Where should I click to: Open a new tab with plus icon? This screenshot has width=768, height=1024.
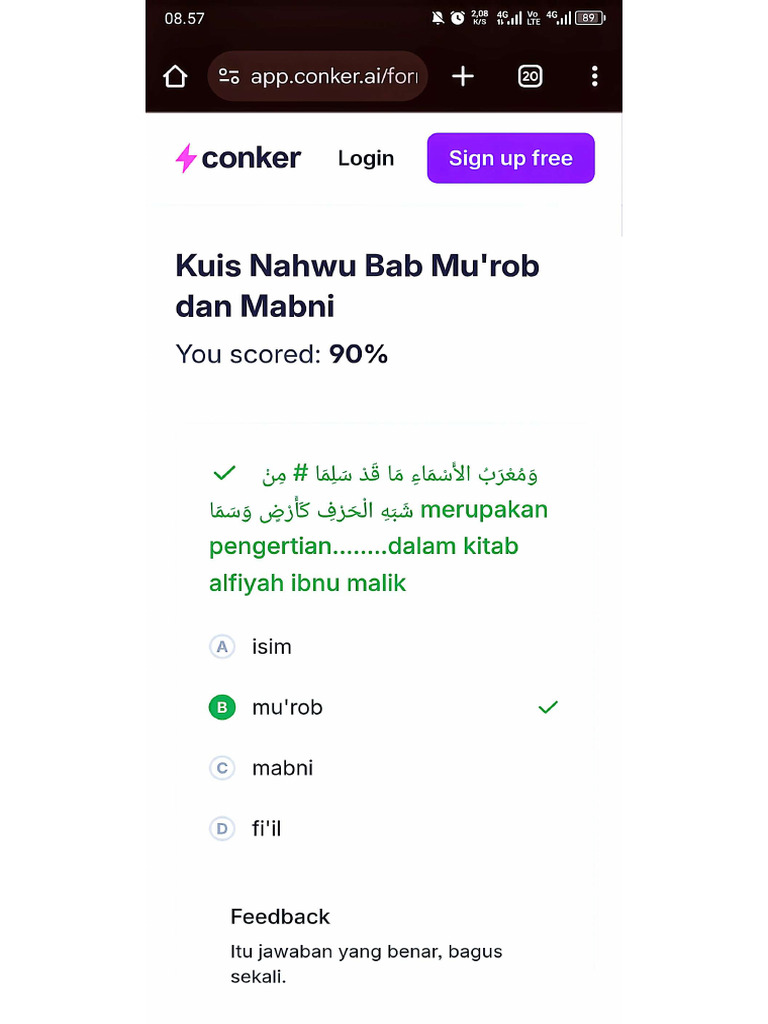(462, 77)
